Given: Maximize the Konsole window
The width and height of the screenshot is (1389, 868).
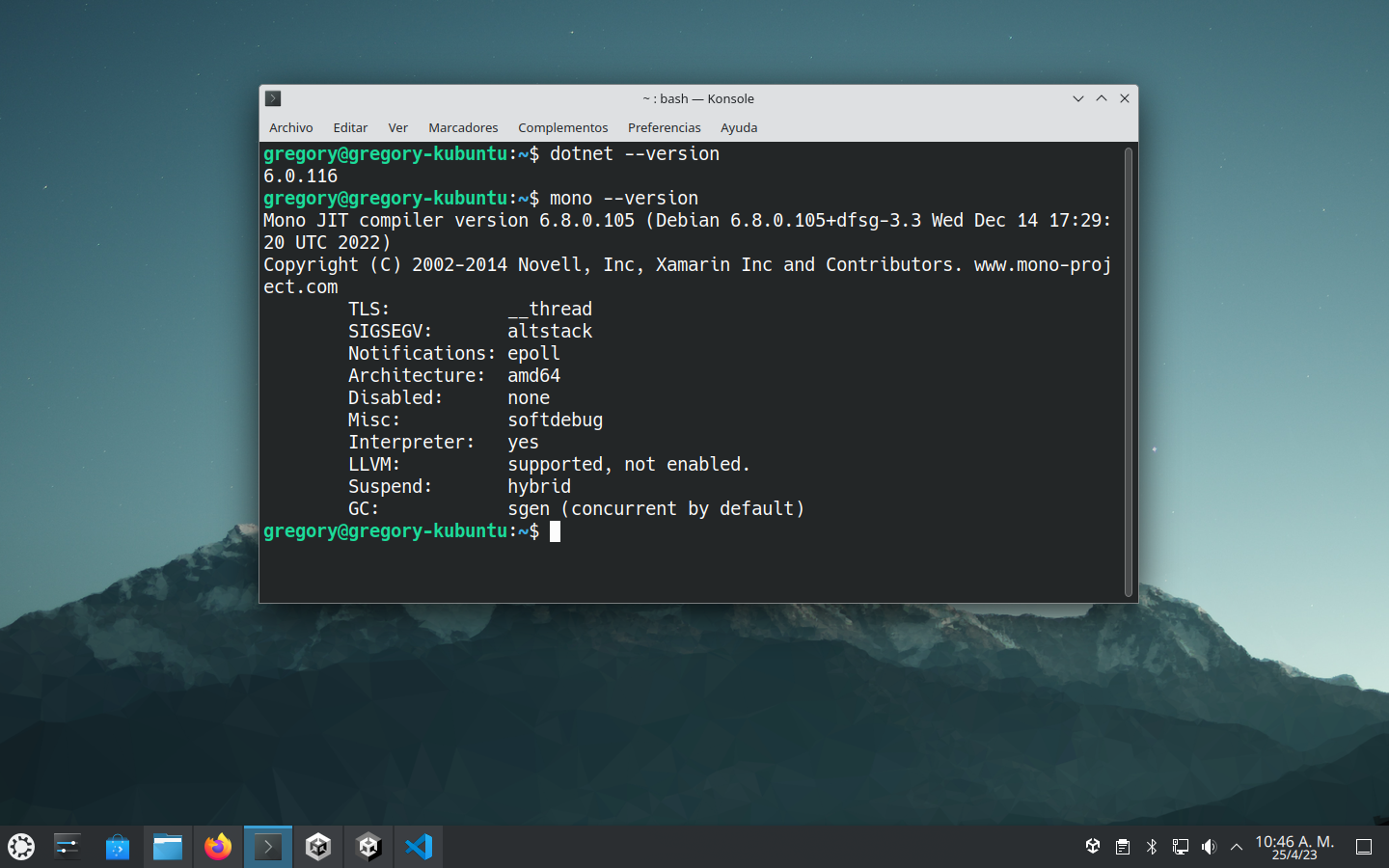Looking at the screenshot, I should click(x=1102, y=98).
